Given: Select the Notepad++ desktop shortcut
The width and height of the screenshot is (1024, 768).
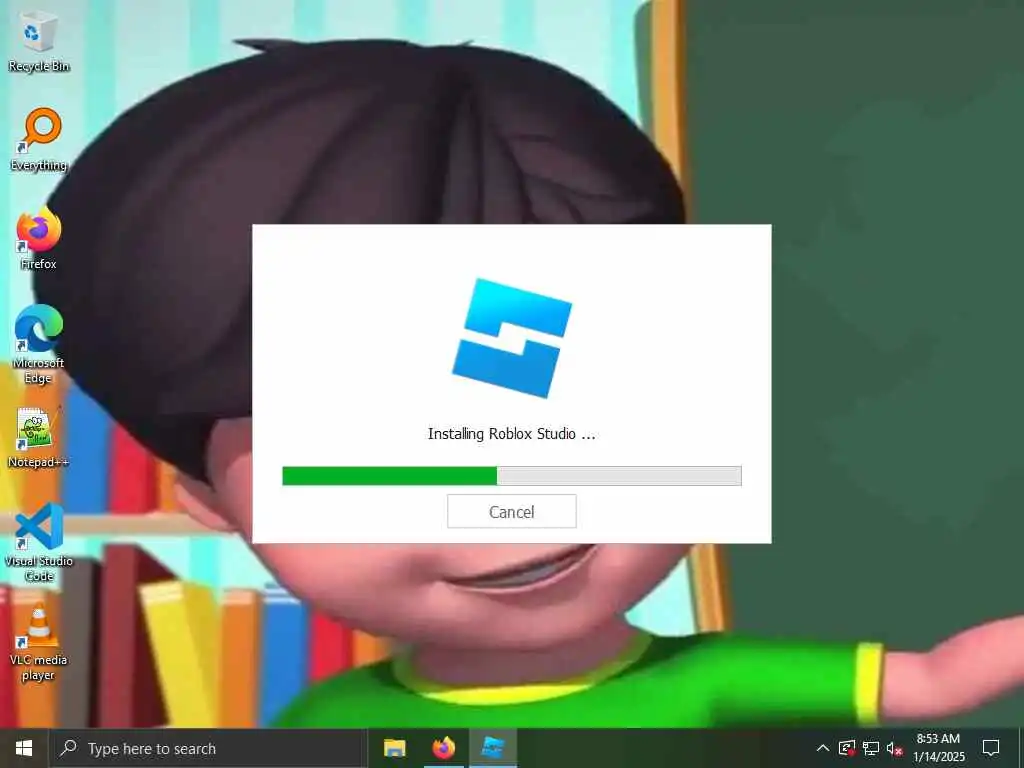Looking at the screenshot, I should pos(39,437).
